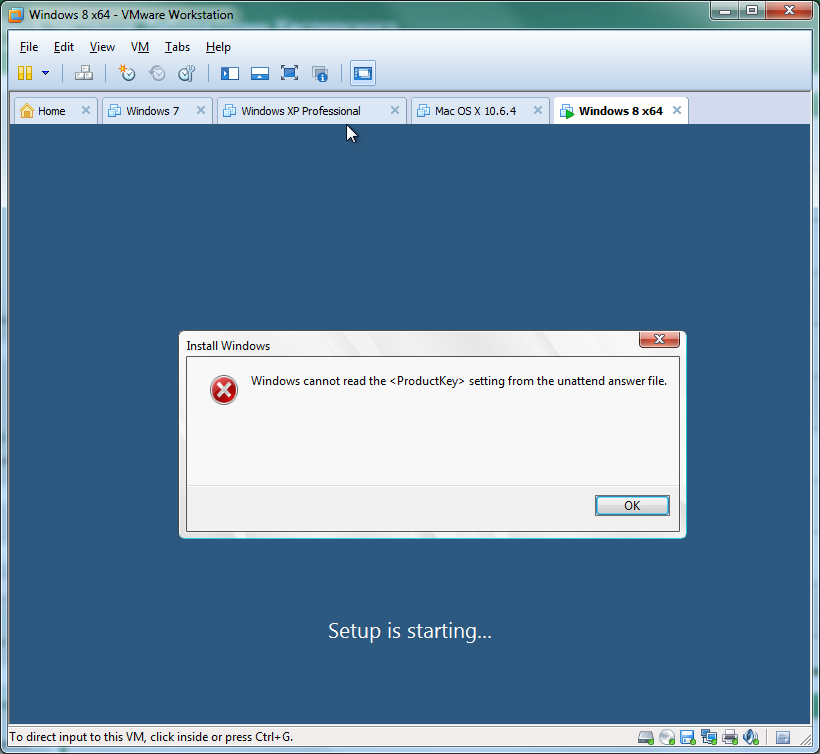Open the Help menu
Viewport: 820px width, 754px height.
point(218,47)
